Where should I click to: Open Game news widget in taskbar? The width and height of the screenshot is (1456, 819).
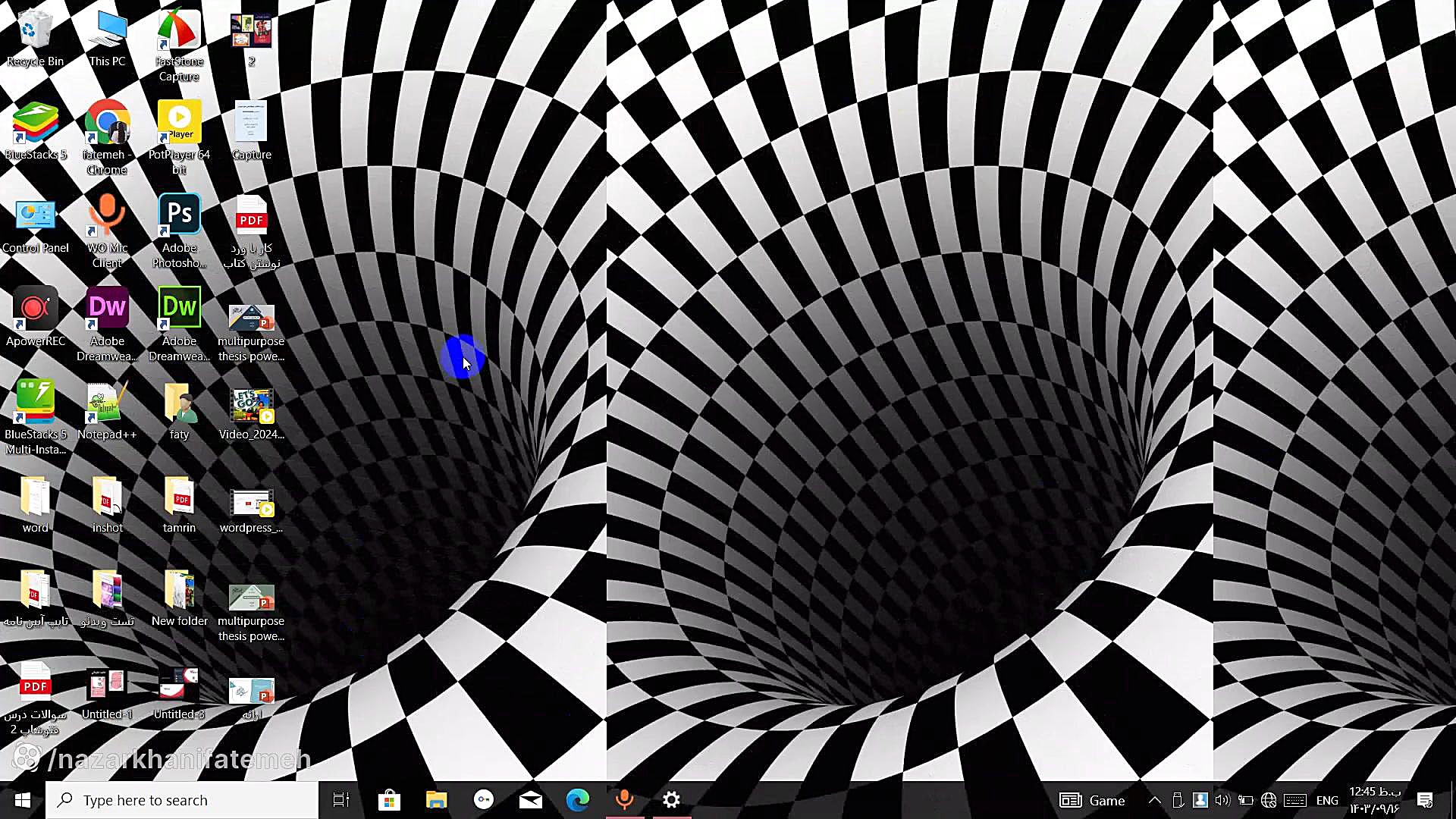pos(1093,800)
